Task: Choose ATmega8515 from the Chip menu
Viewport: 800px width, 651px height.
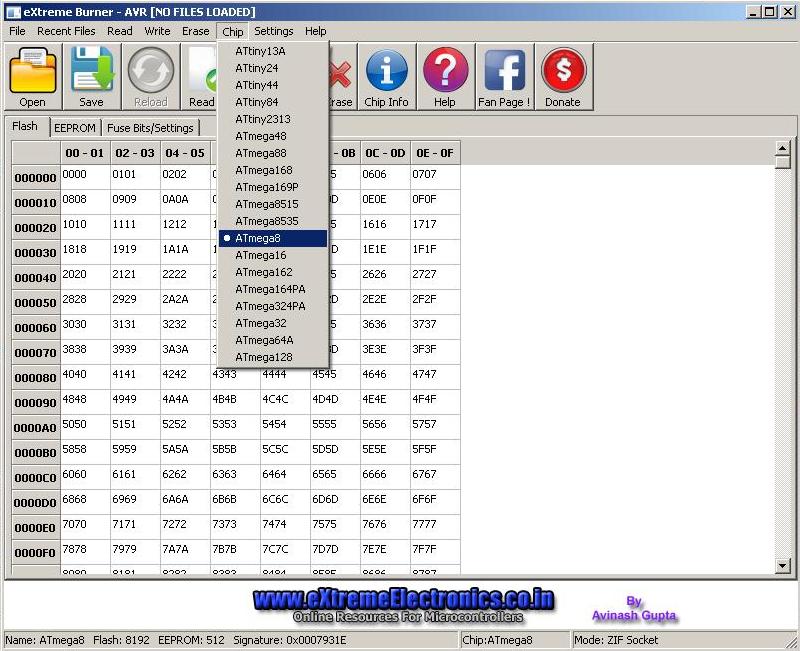Action: pyautogui.click(x=273, y=204)
